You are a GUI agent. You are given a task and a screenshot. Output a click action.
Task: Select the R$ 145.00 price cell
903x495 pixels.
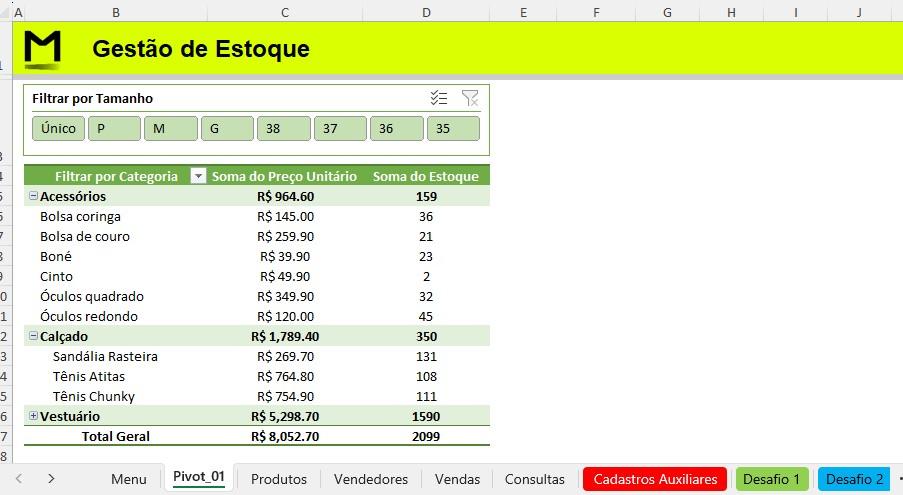click(x=285, y=216)
